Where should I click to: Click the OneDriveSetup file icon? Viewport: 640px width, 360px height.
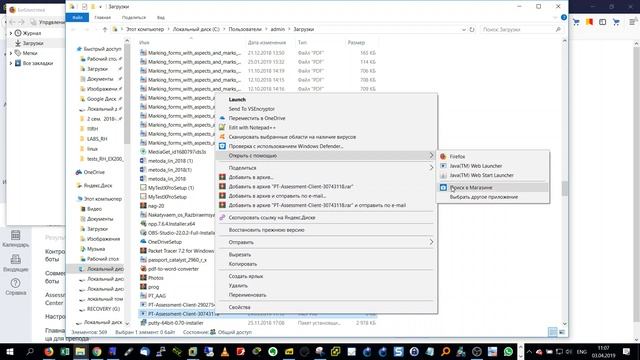click(143, 242)
